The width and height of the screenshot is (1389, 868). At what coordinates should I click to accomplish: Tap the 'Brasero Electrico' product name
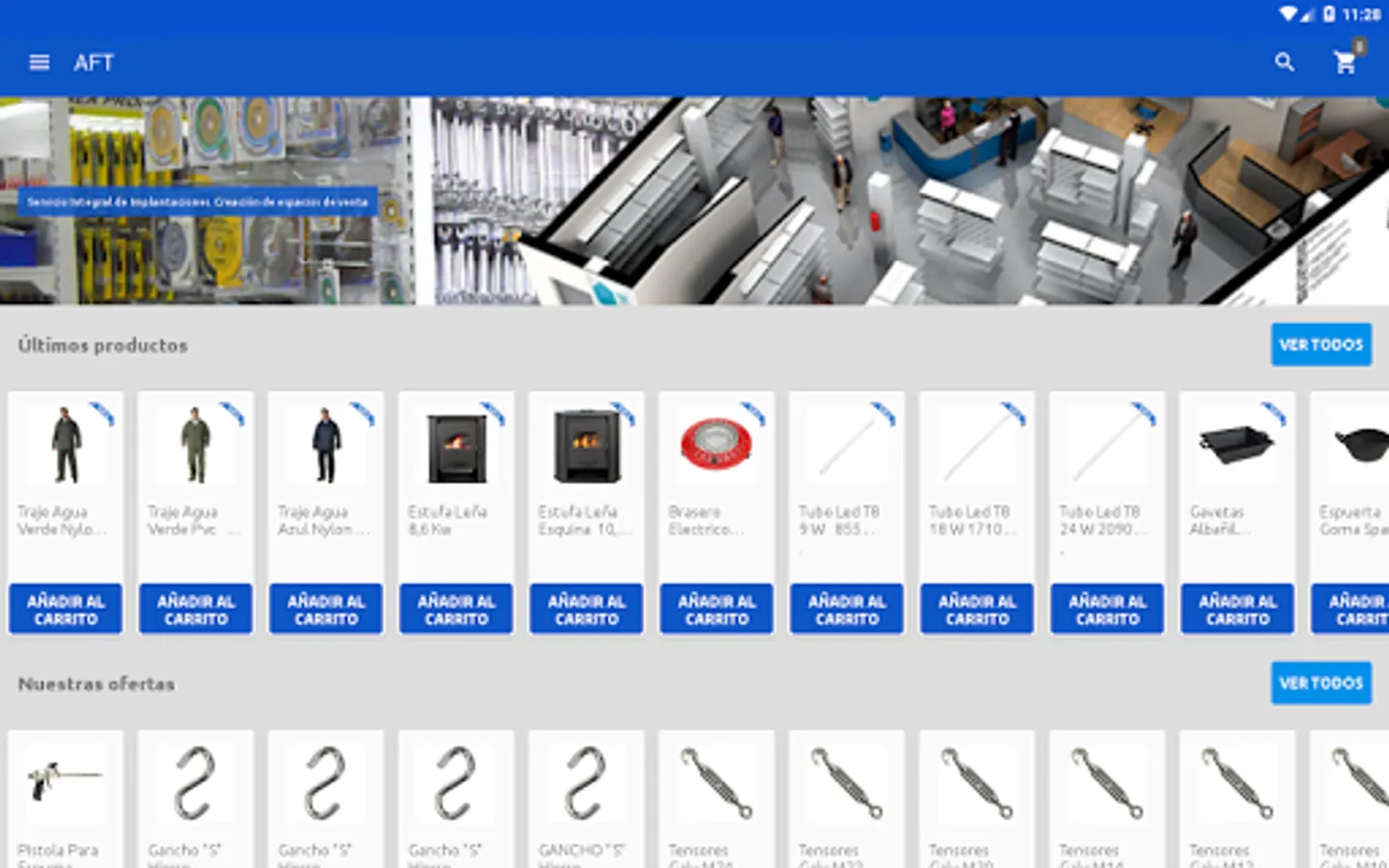706,521
